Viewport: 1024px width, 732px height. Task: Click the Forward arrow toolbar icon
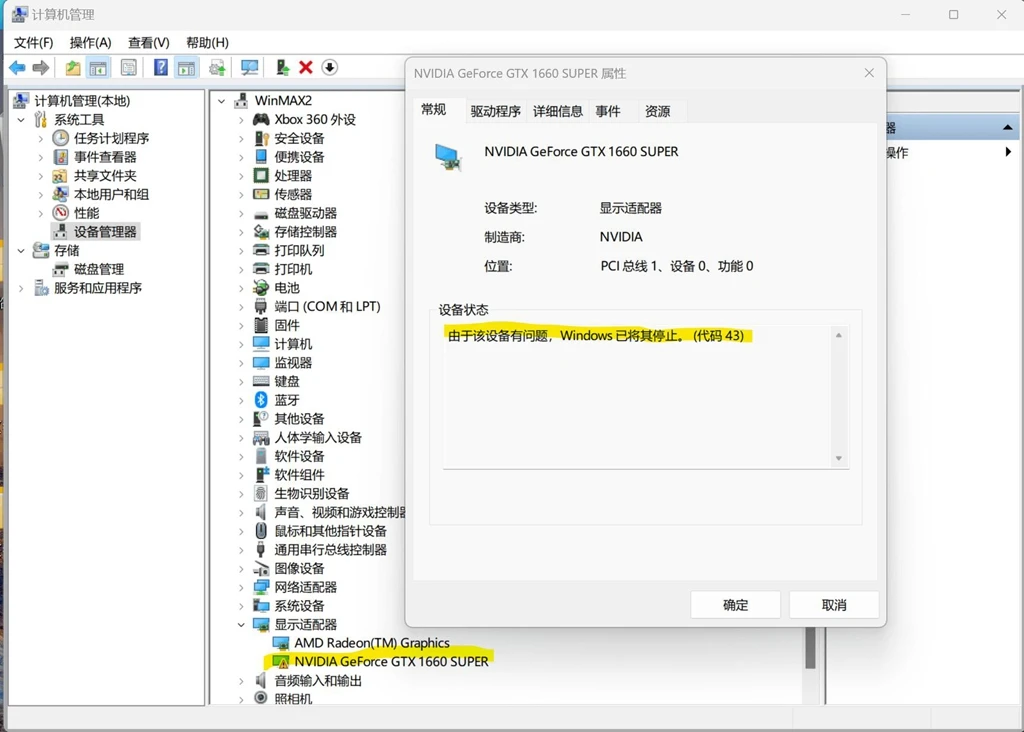click(41, 67)
